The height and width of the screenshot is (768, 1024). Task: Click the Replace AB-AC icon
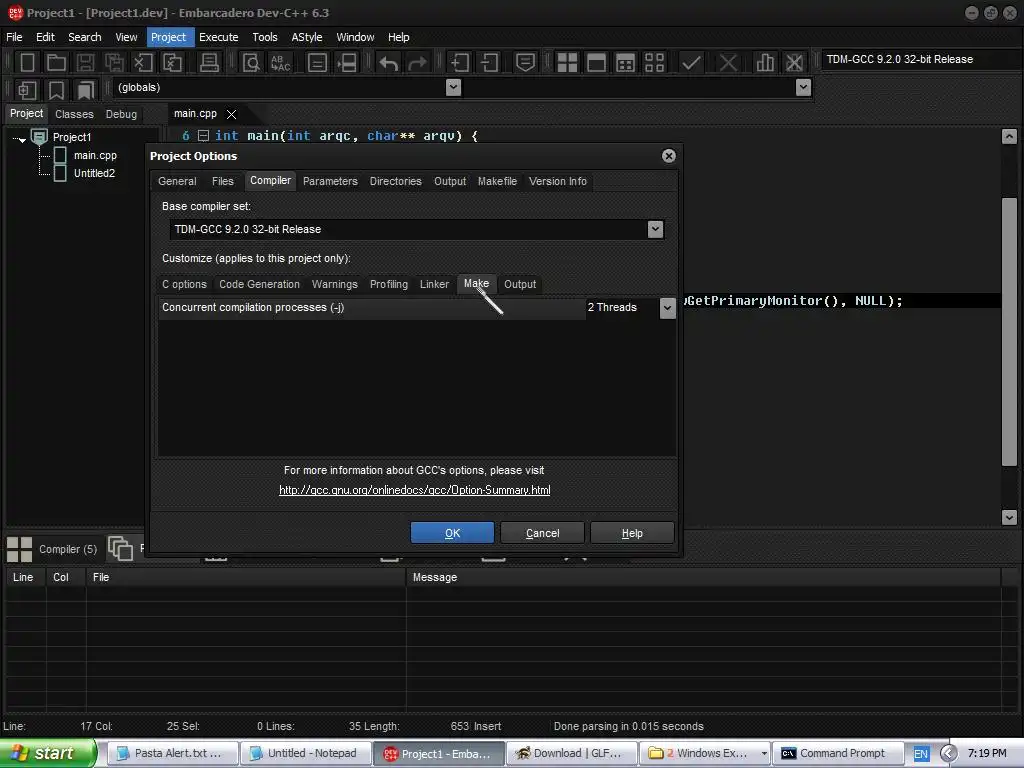point(280,63)
